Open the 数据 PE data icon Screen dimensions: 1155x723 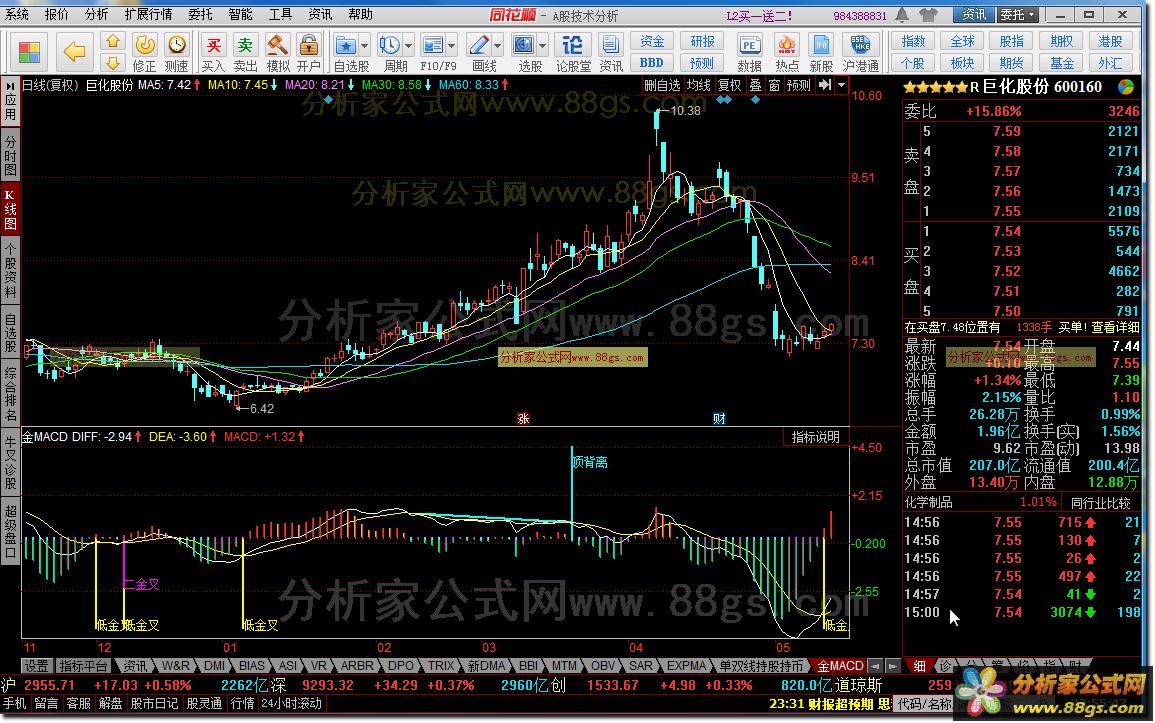click(x=750, y=52)
